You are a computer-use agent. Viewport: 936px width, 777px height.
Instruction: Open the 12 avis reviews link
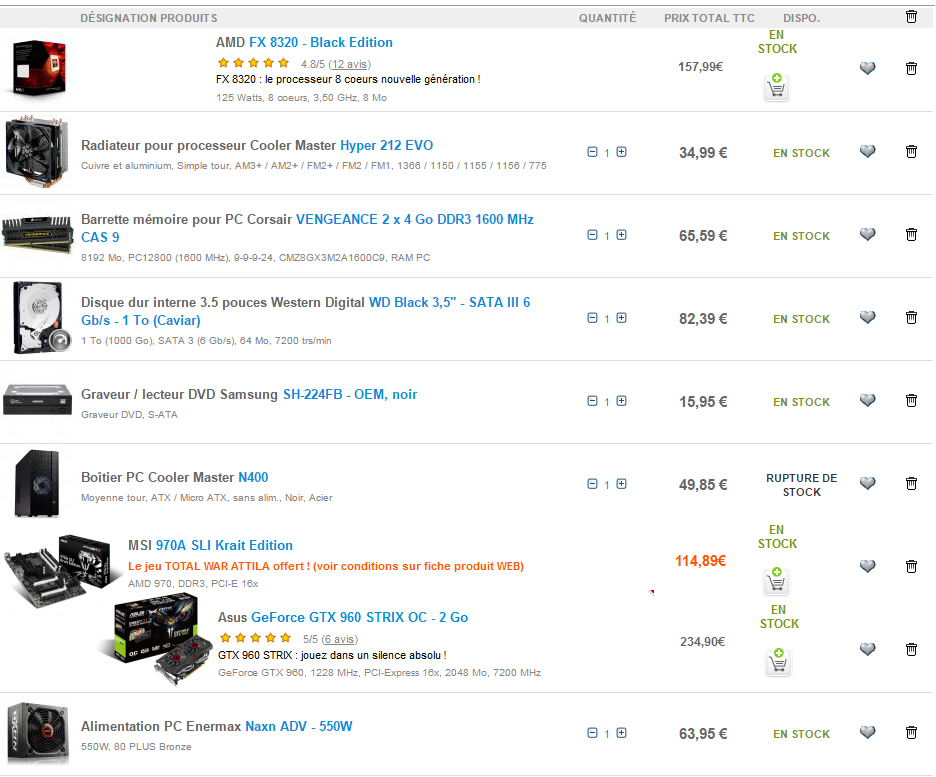click(x=349, y=64)
